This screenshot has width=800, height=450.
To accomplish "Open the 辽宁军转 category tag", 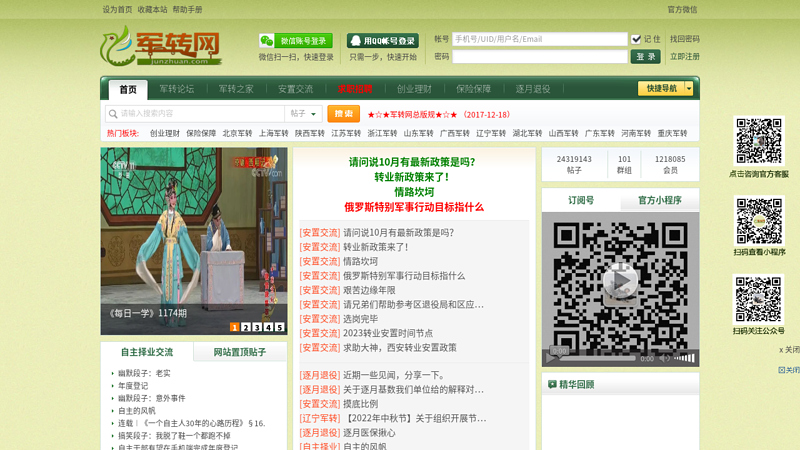I will [320, 418].
